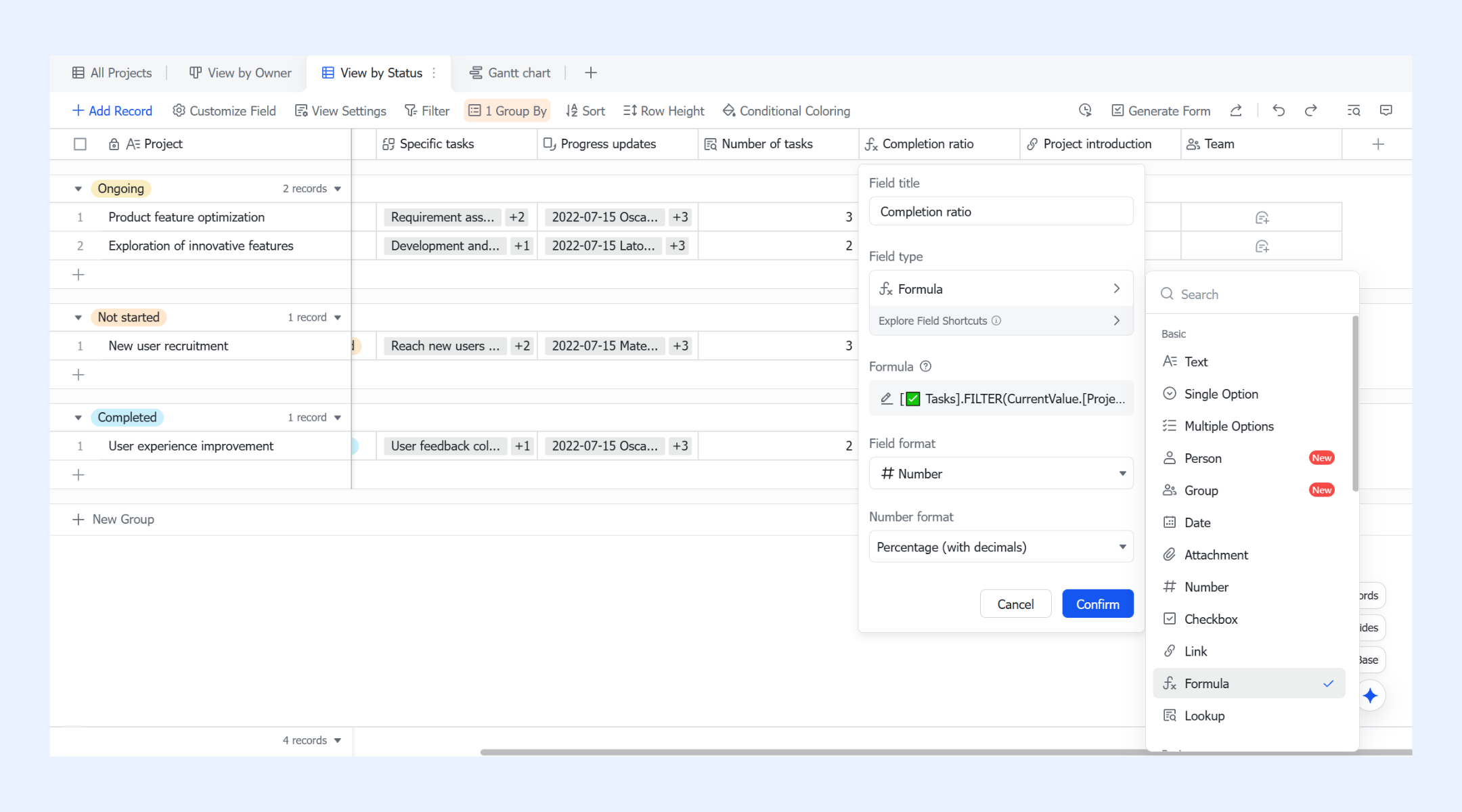Add a new view with plus tab icon
The height and width of the screenshot is (812, 1462).
(x=591, y=73)
